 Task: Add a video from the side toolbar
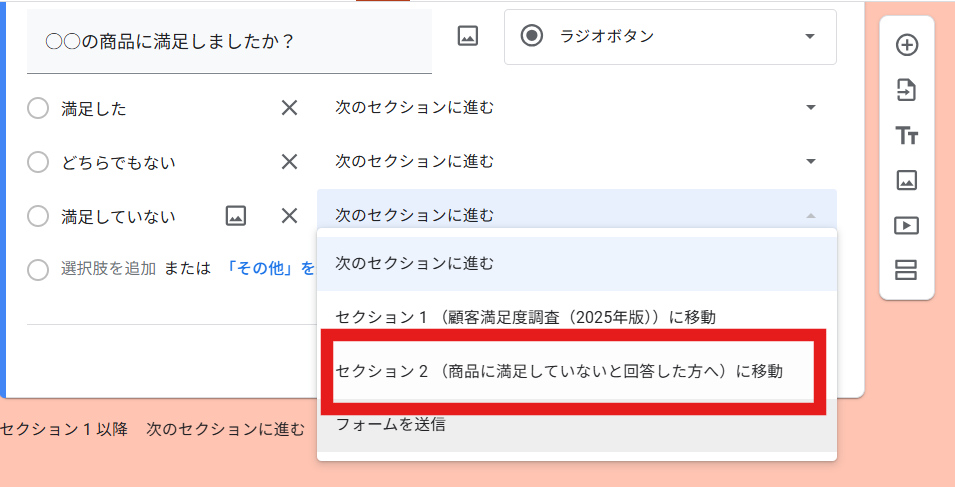(x=907, y=225)
